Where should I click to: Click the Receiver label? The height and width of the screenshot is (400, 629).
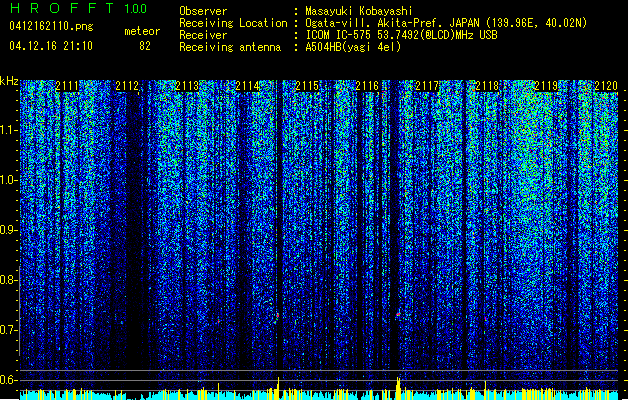(x=203, y=35)
